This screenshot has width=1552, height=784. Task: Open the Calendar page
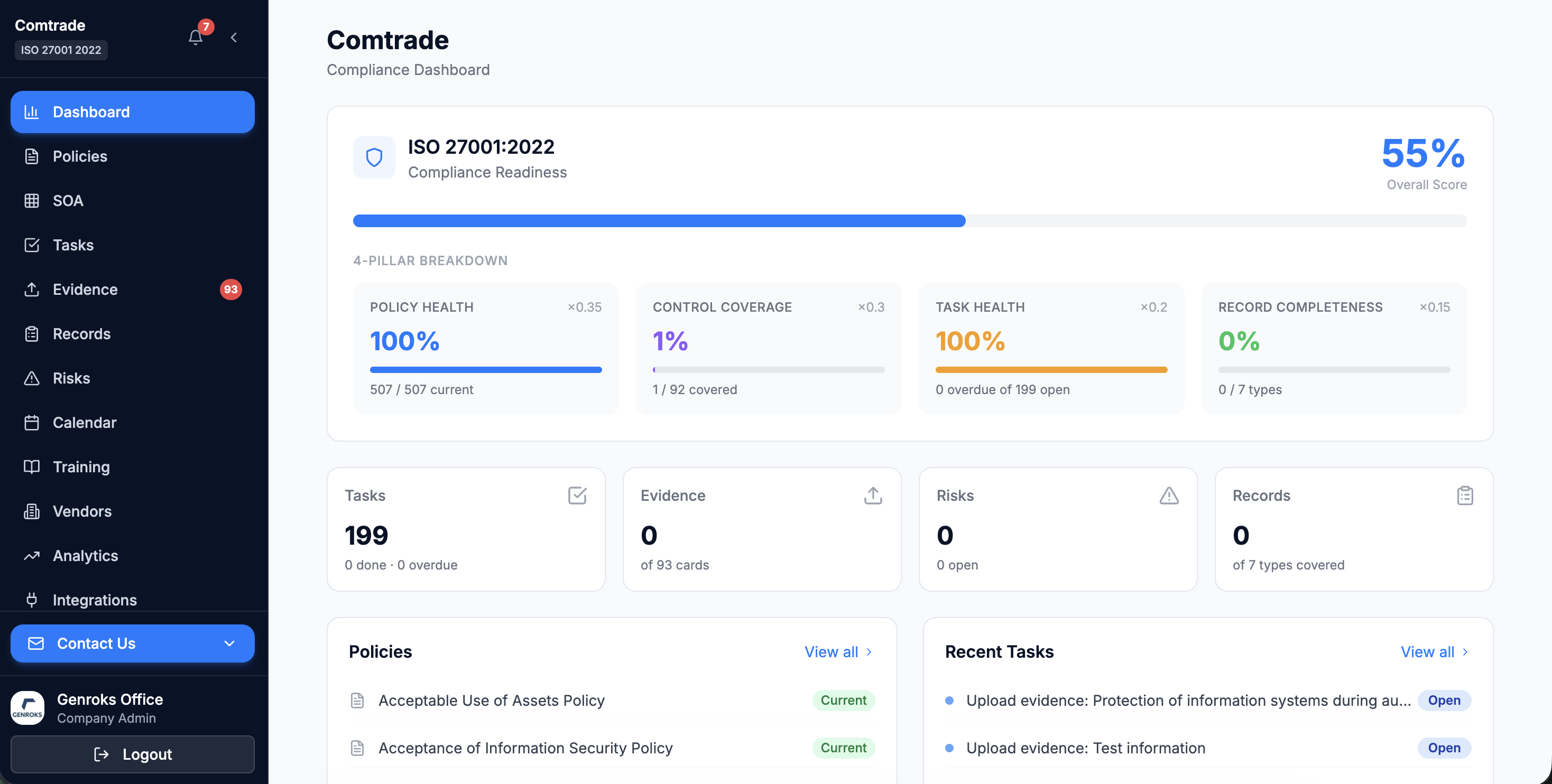click(133, 423)
